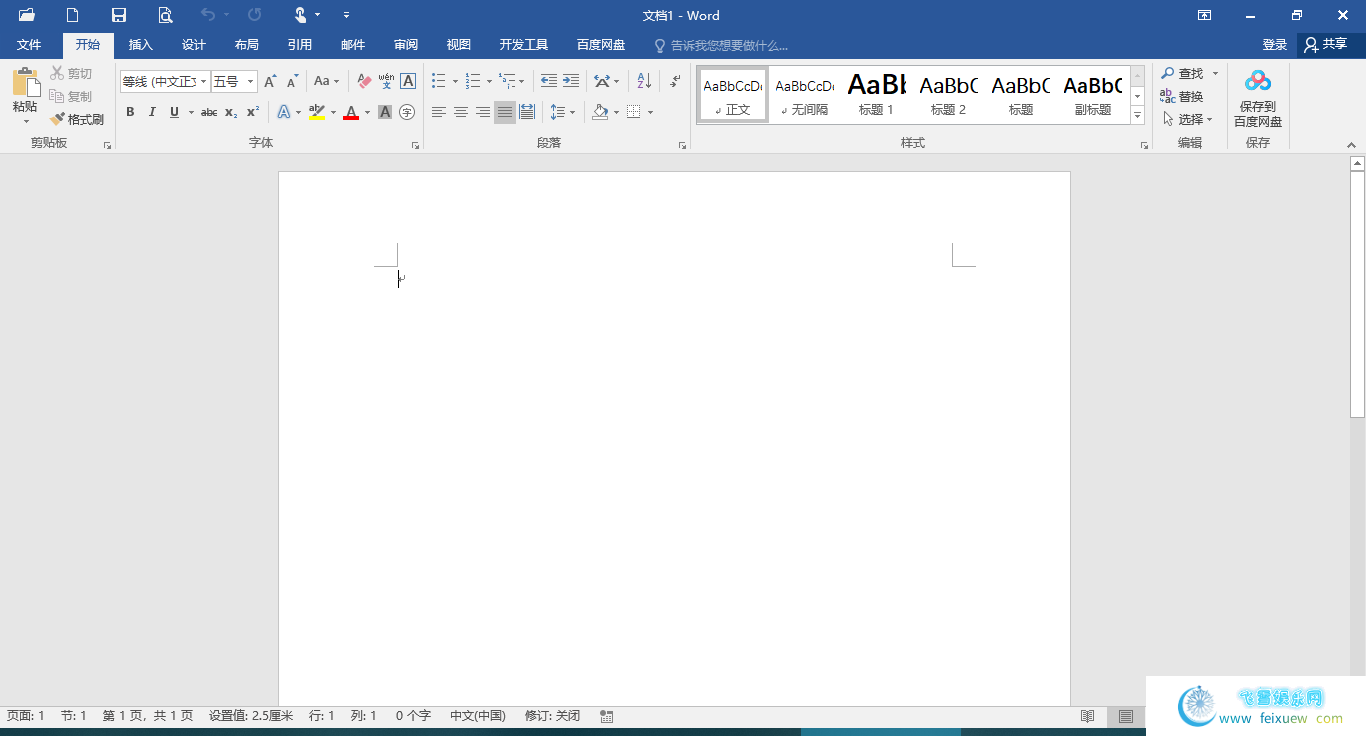Click the enclosed character (字) icon
1366x736 pixels.
click(x=407, y=112)
